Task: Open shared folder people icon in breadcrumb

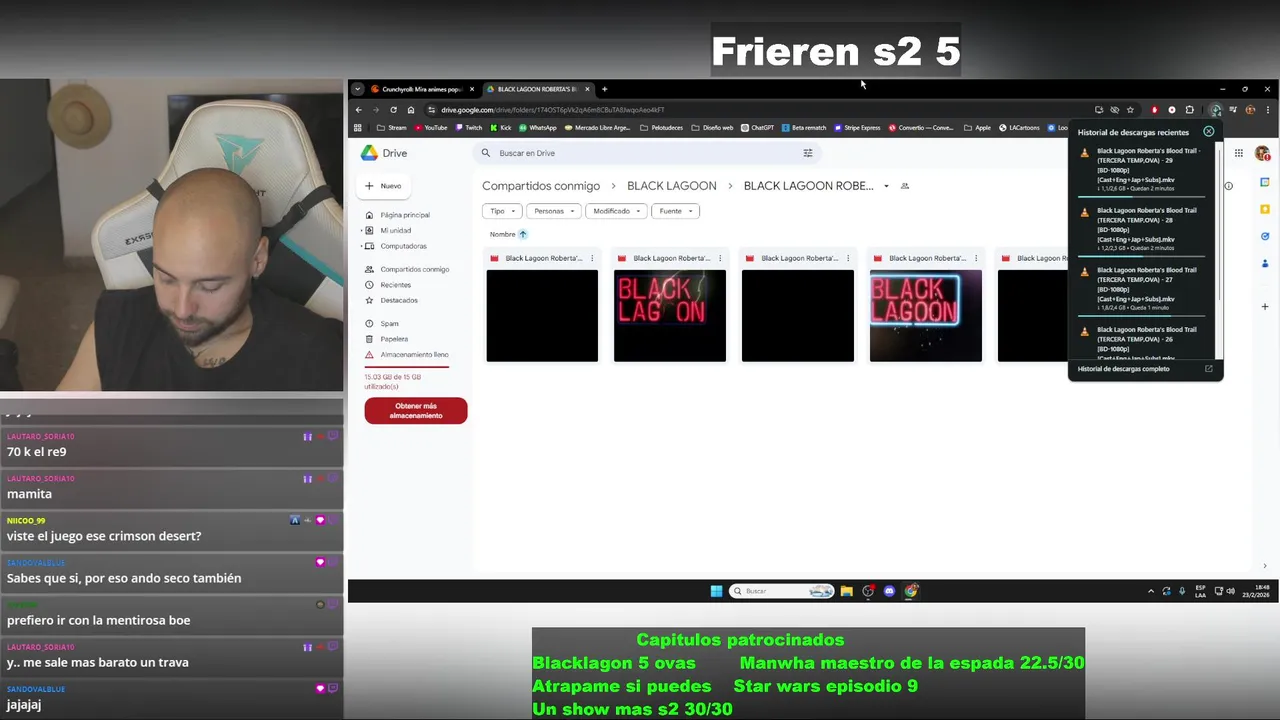Action: pyautogui.click(x=905, y=186)
